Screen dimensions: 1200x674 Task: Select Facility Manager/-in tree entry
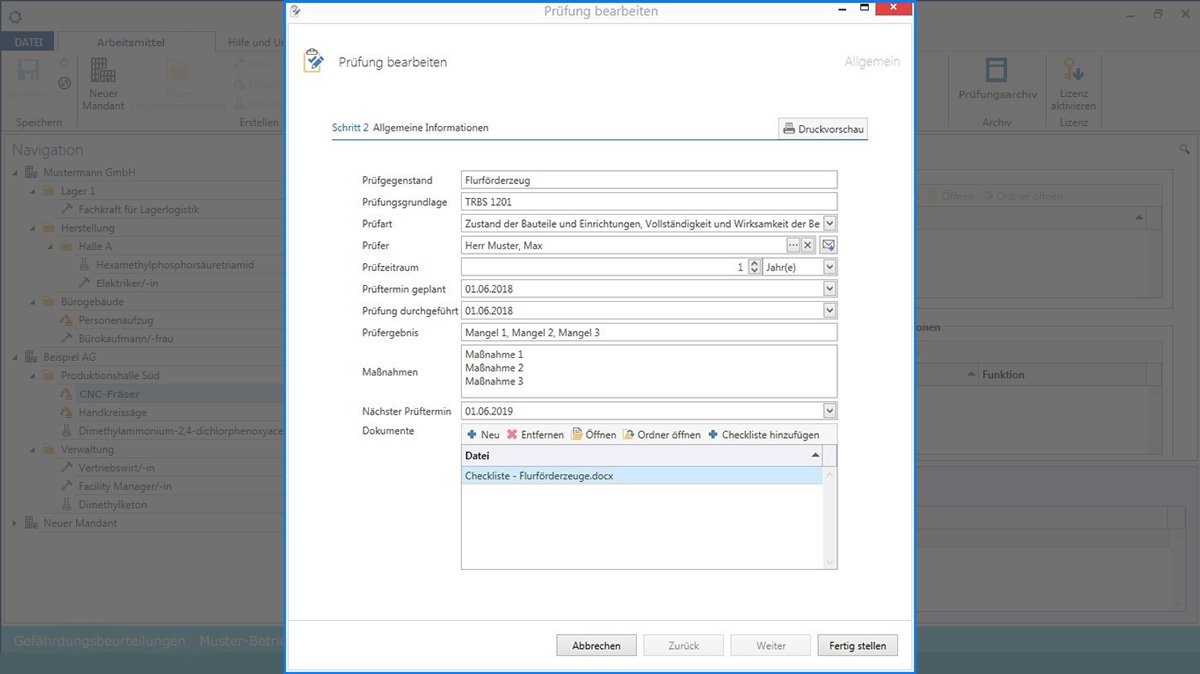[x=125, y=486]
